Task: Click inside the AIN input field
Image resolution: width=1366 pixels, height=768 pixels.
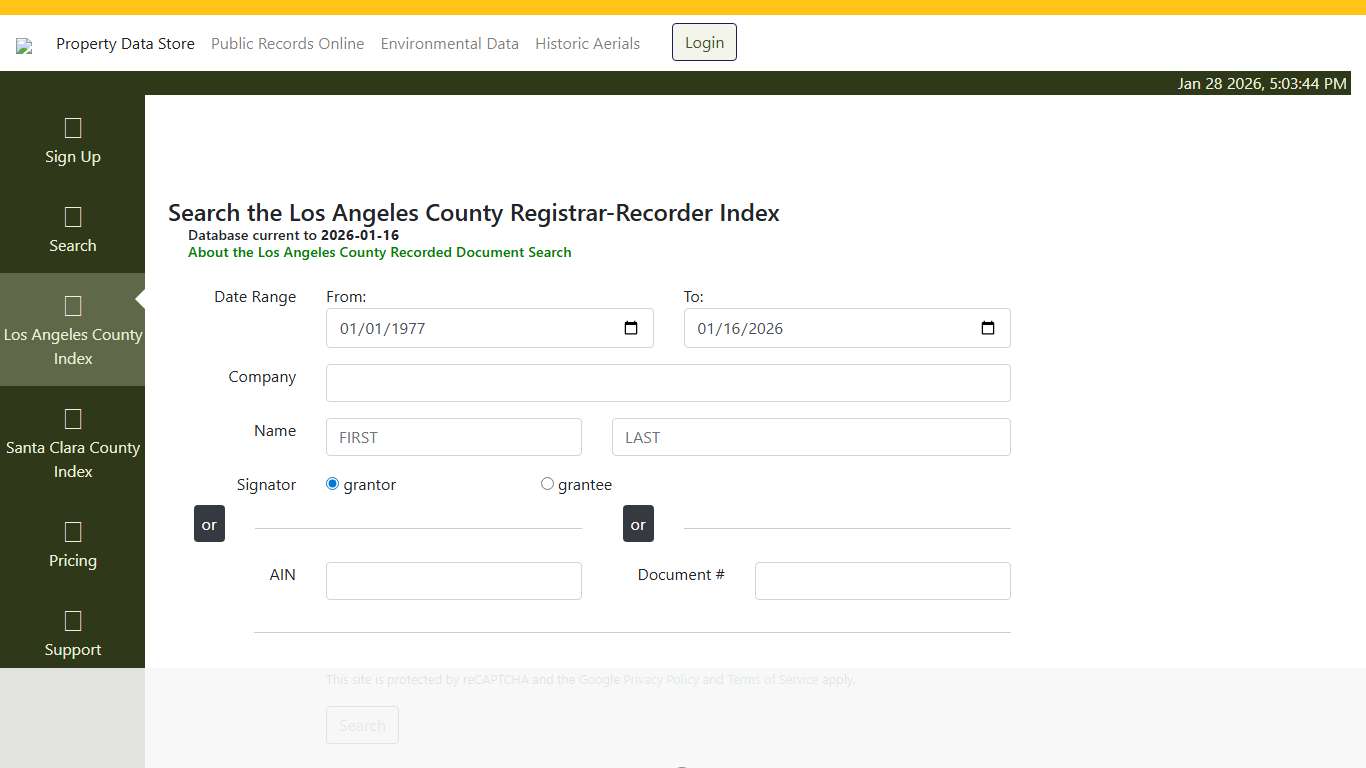Action: (453, 580)
